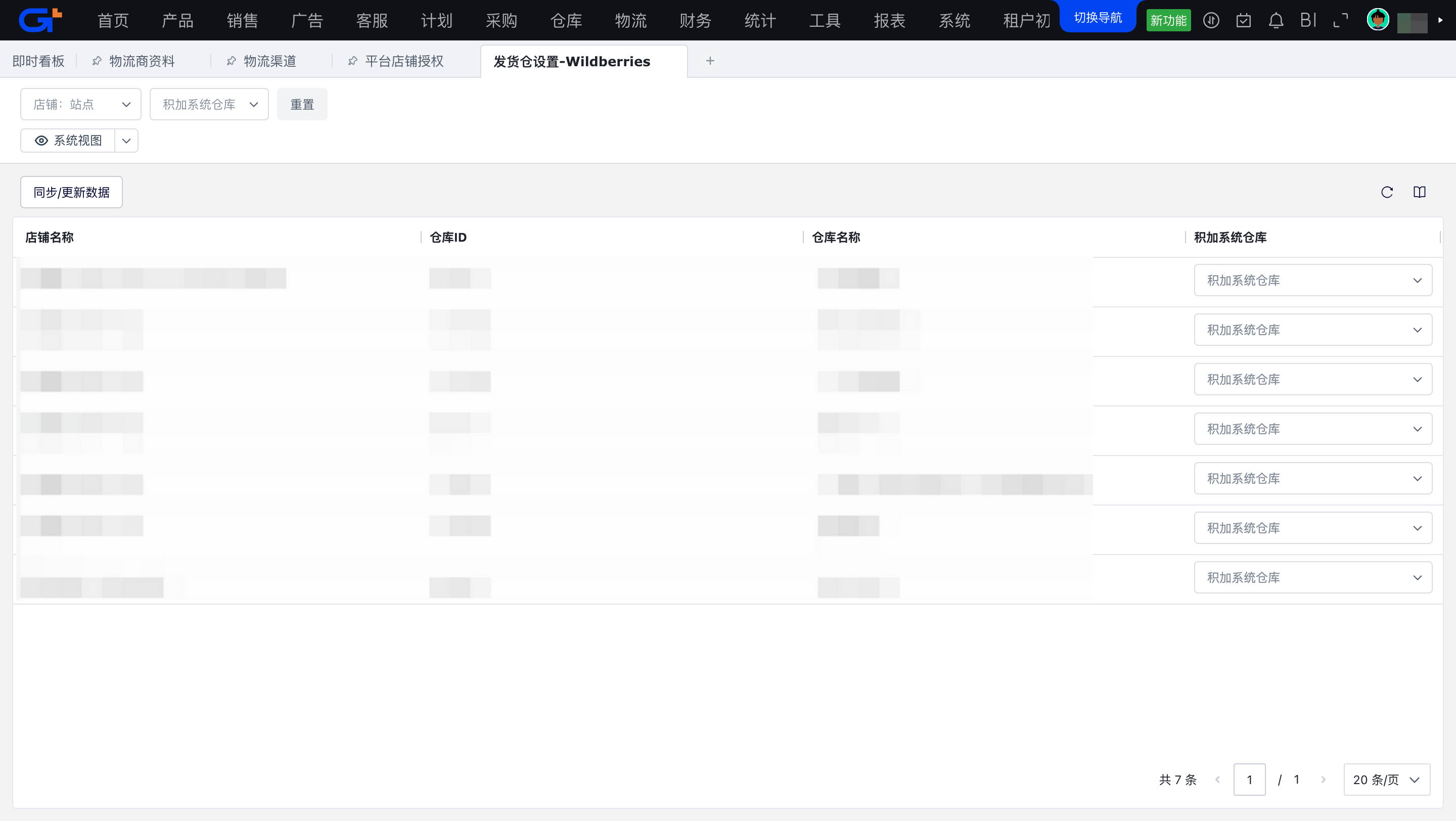Click the 重置 reset button
The width and height of the screenshot is (1456, 821).
302,105
